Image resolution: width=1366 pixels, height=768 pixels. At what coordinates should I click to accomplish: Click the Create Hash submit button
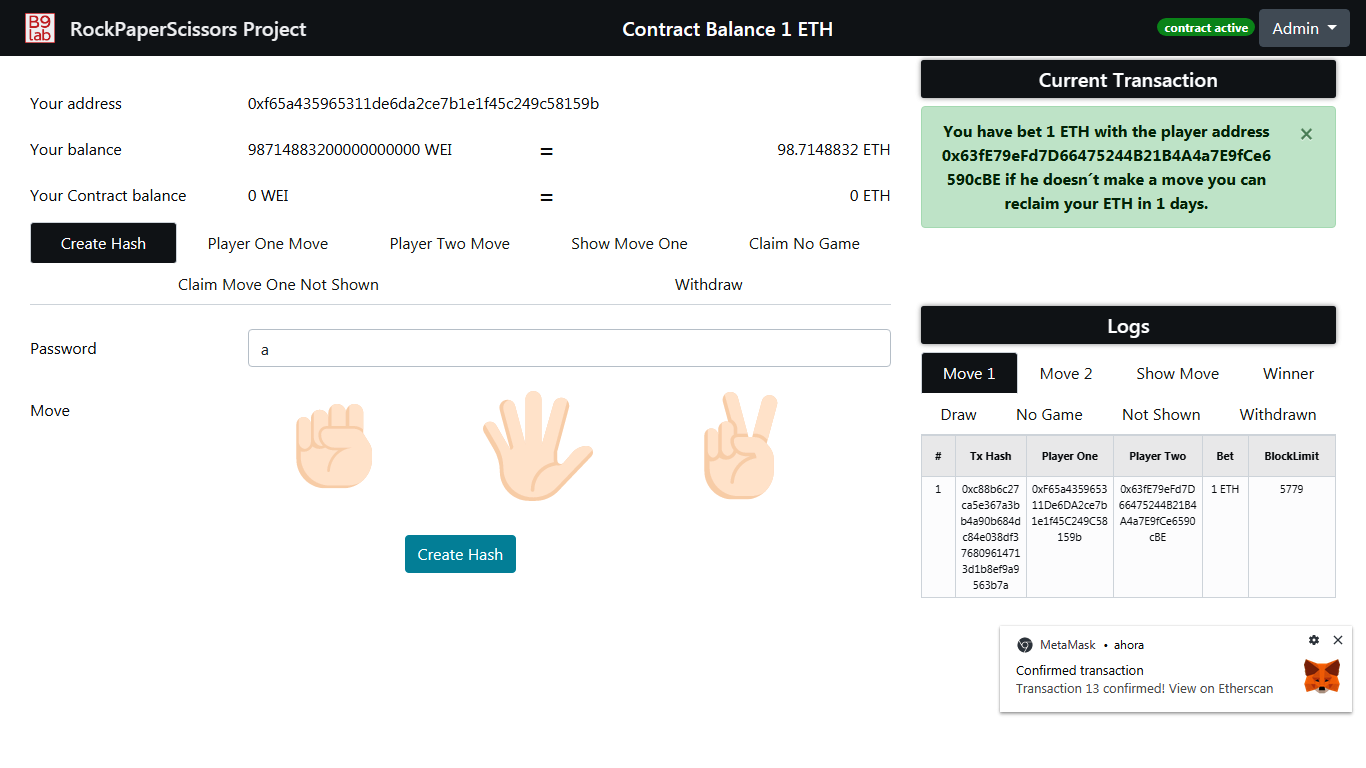(x=460, y=554)
